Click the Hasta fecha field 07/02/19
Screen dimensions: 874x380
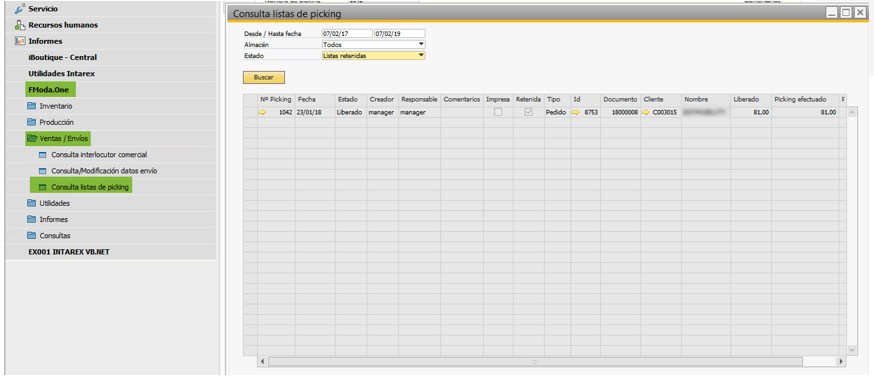(x=400, y=33)
